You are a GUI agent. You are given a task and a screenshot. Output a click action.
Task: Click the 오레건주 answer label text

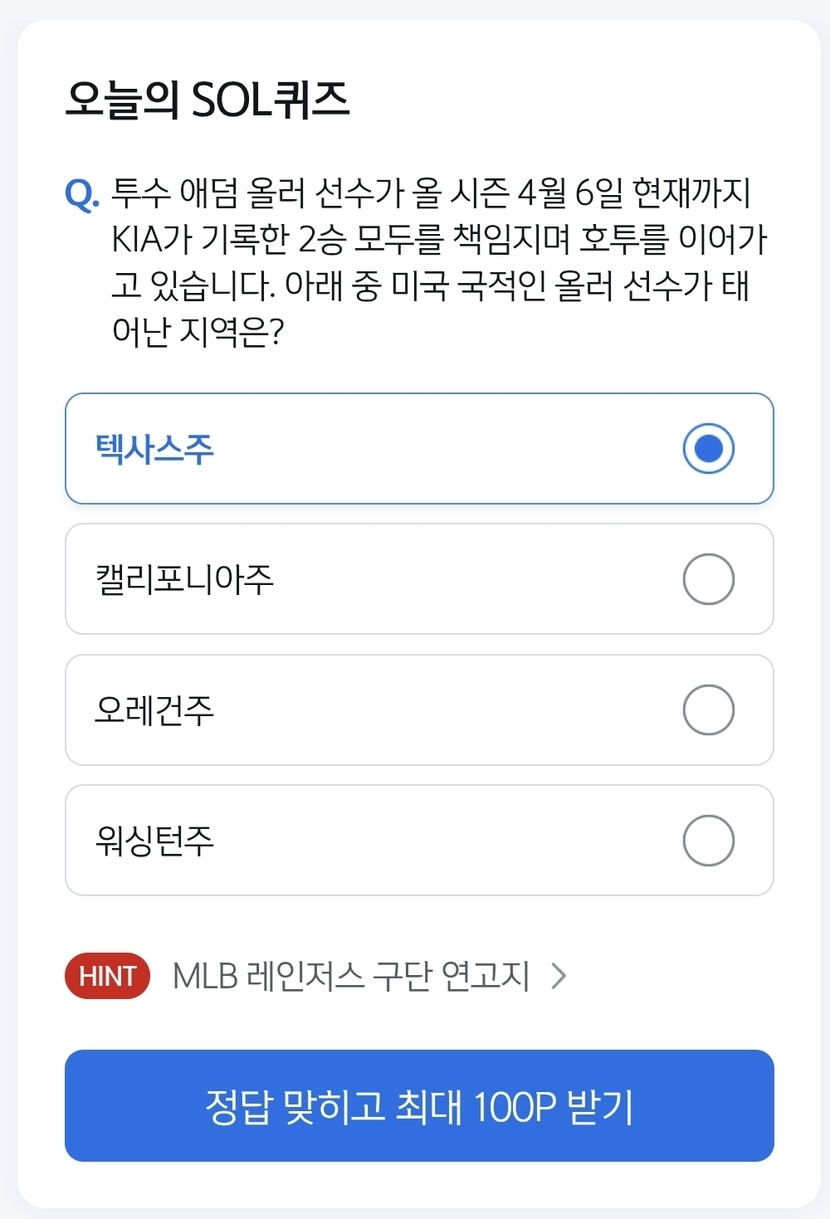click(x=155, y=710)
